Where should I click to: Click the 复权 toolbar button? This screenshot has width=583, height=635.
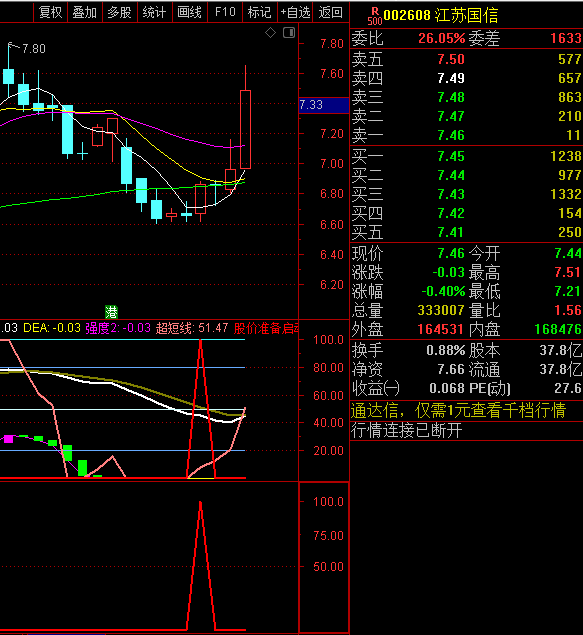(50, 12)
